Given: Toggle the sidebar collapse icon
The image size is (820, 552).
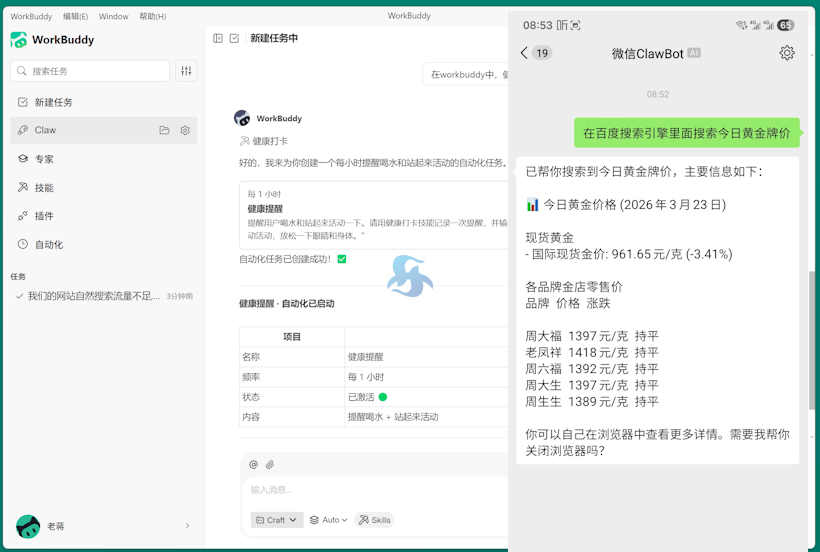Looking at the screenshot, I should coord(218,38).
